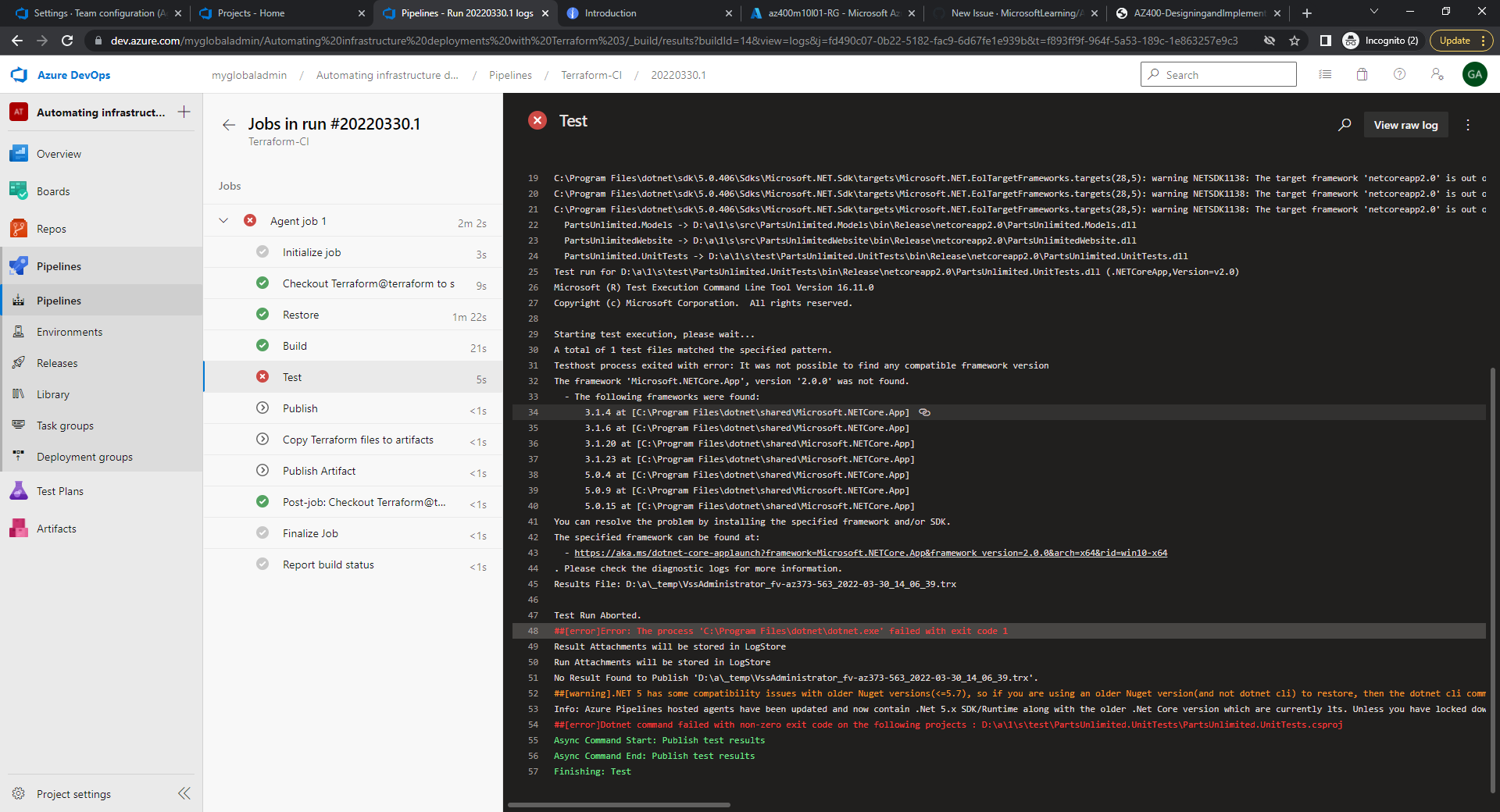Open the more actions menu in the log pane

coord(1467,124)
